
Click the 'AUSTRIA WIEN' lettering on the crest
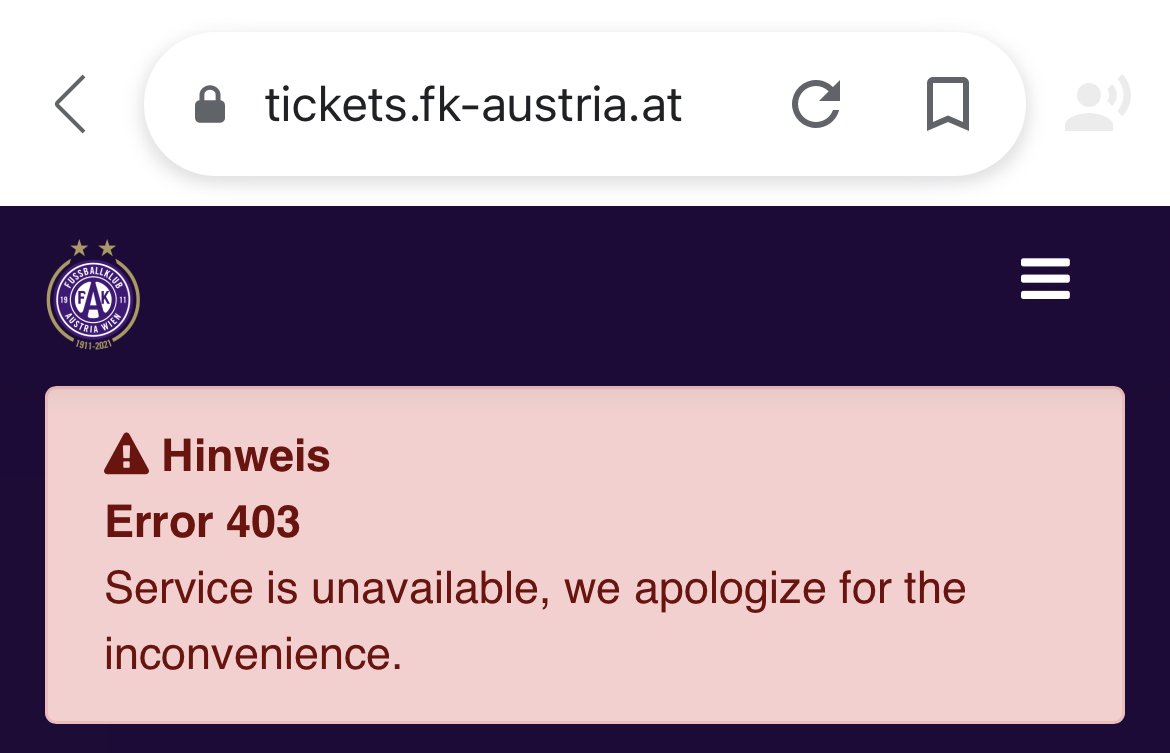(x=93, y=324)
